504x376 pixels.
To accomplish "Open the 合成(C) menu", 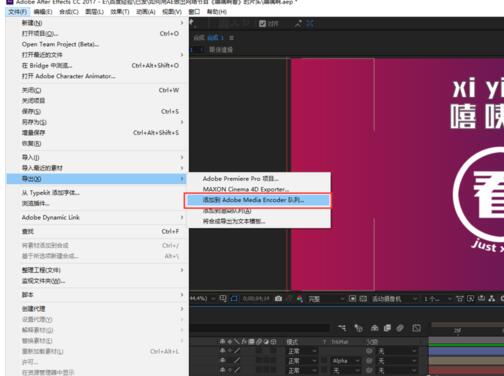I will click(69, 12).
